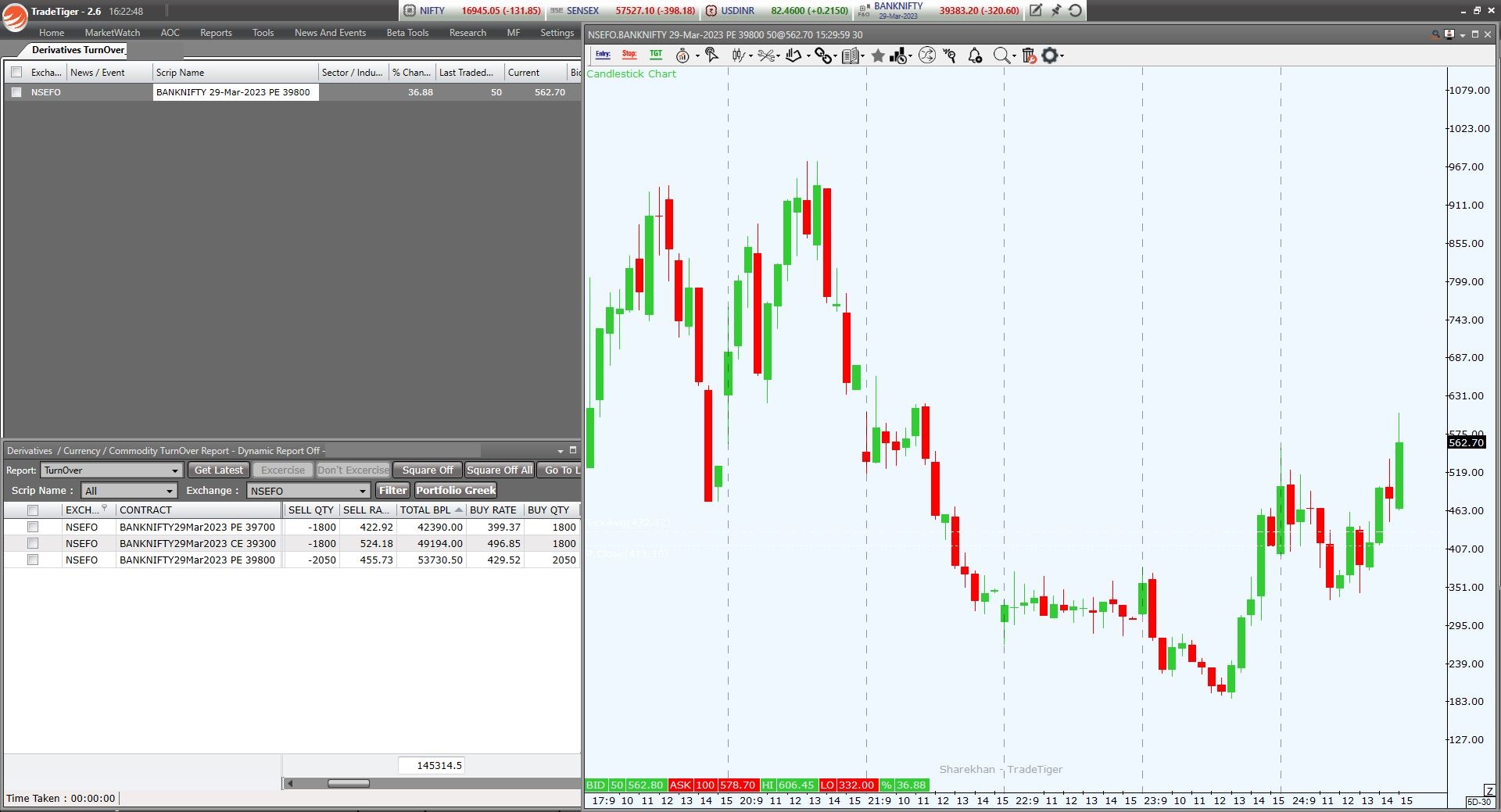1501x812 pixels.
Task: Click the chart header search magnifier icon
Action: tap(1436, 34)
